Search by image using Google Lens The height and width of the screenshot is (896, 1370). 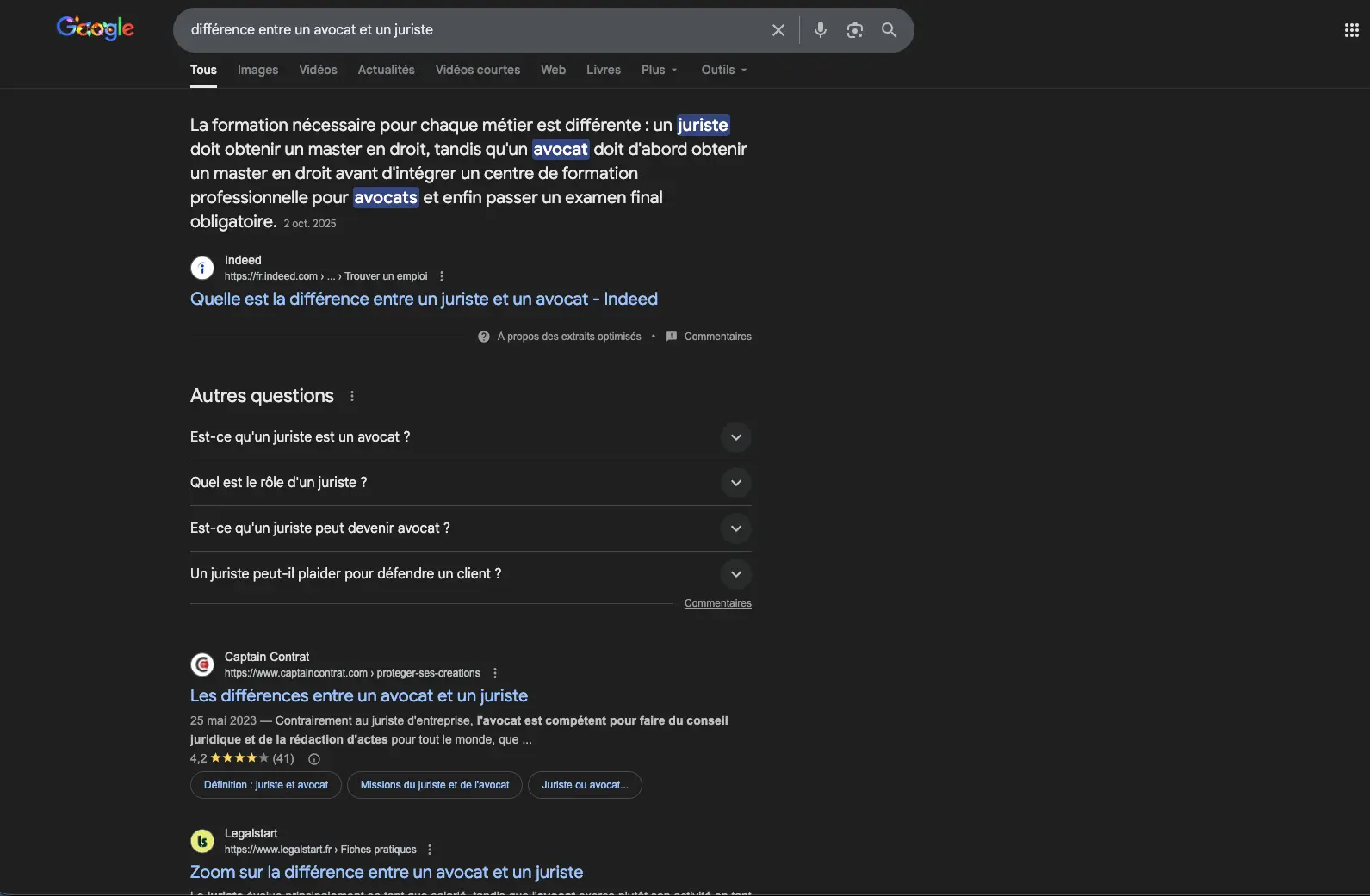[854, 29]
